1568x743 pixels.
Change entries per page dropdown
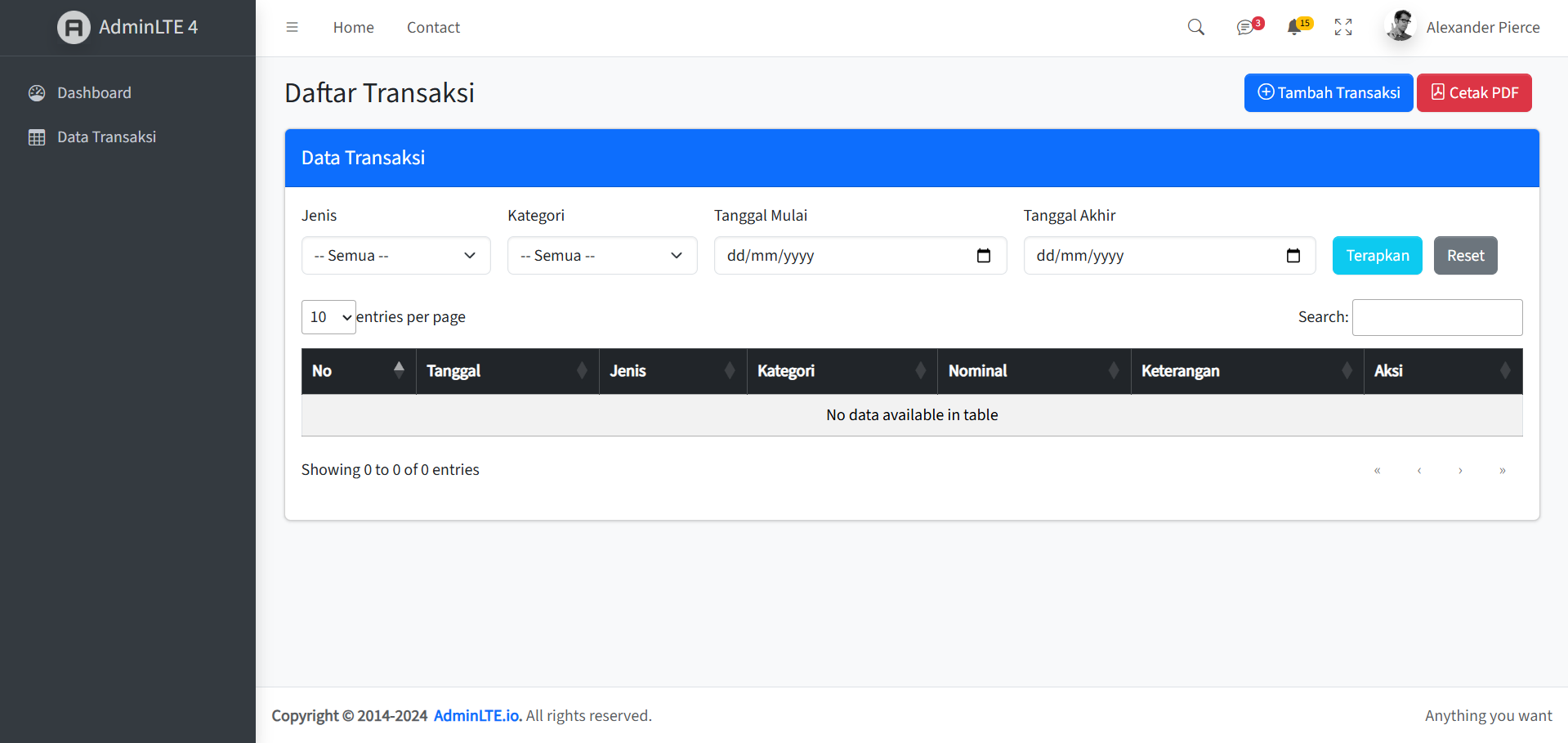(x=328, y=317)
